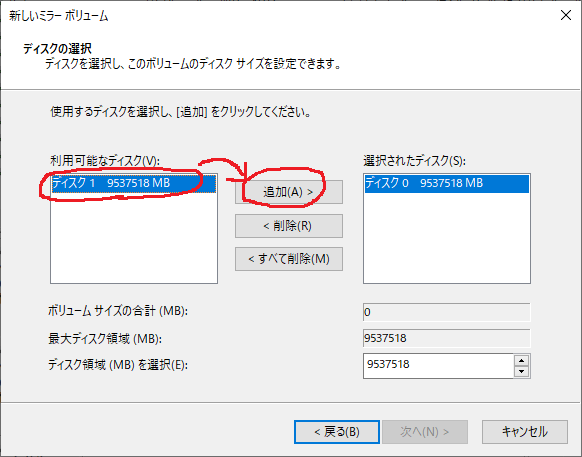The height and width of the screenshot is (457, 582).
Task: Click the キャンセル cancel button
Action: coord(525,432)
